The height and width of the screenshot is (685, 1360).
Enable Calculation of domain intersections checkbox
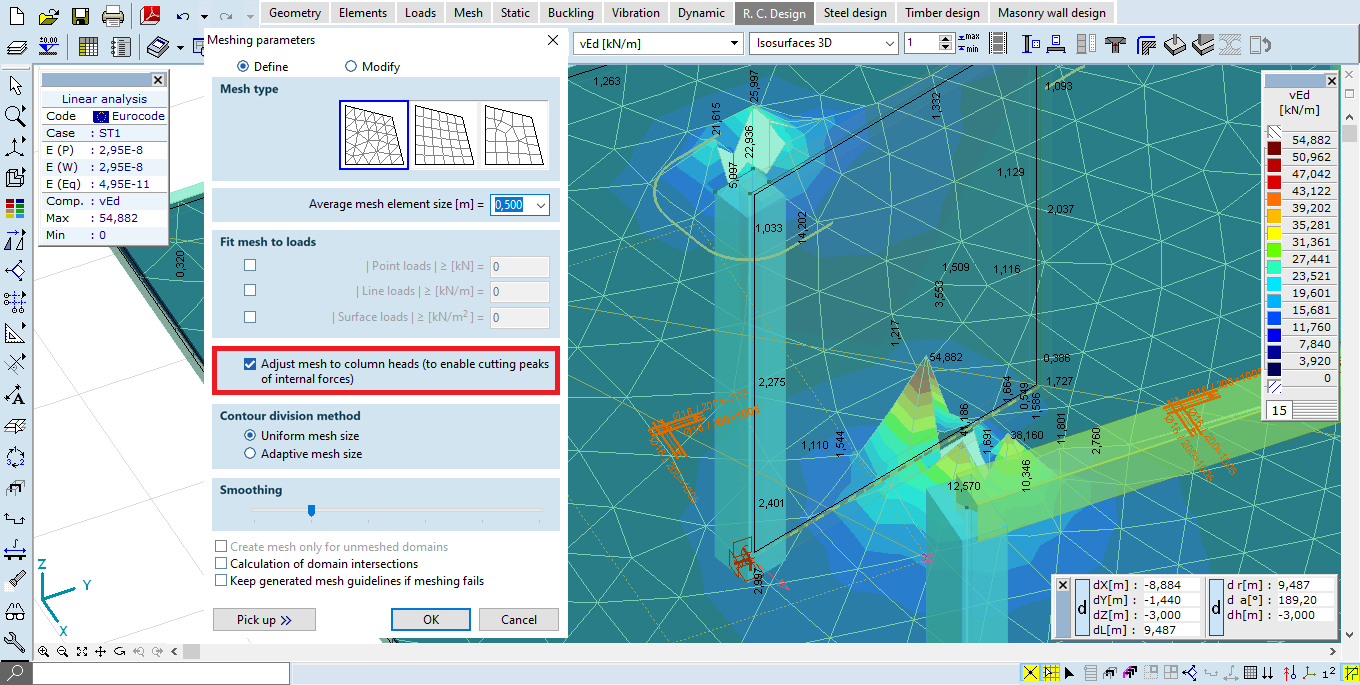coord(222,564)
